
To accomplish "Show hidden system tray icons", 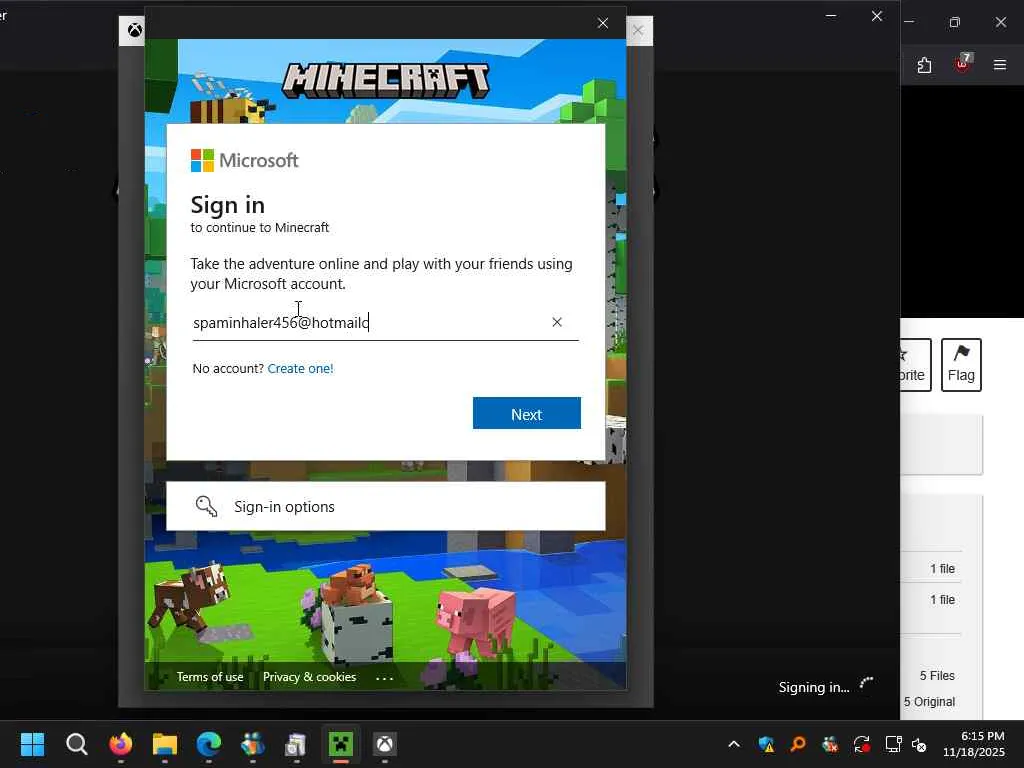I will [734, 744].
